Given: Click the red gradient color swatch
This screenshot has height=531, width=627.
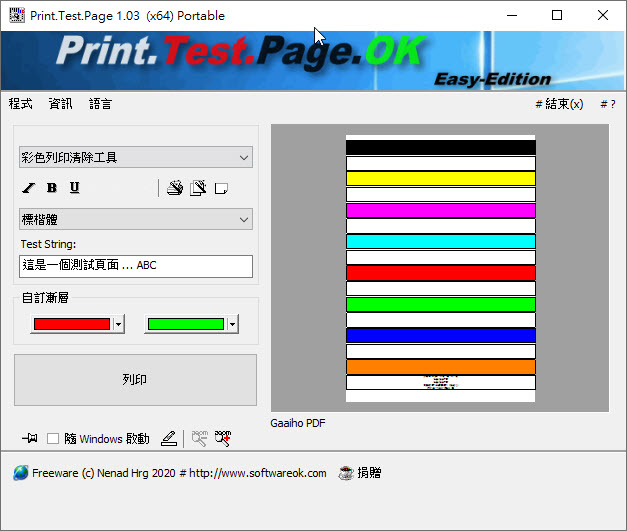Looking at the screenshot, I should tap(72, 324).
